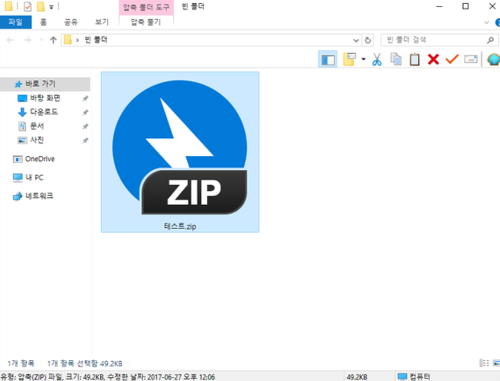Cut the selection with the scissors icon
This screenshot has height=381, width=500.
pyautogui.click(x=377, y=60)
